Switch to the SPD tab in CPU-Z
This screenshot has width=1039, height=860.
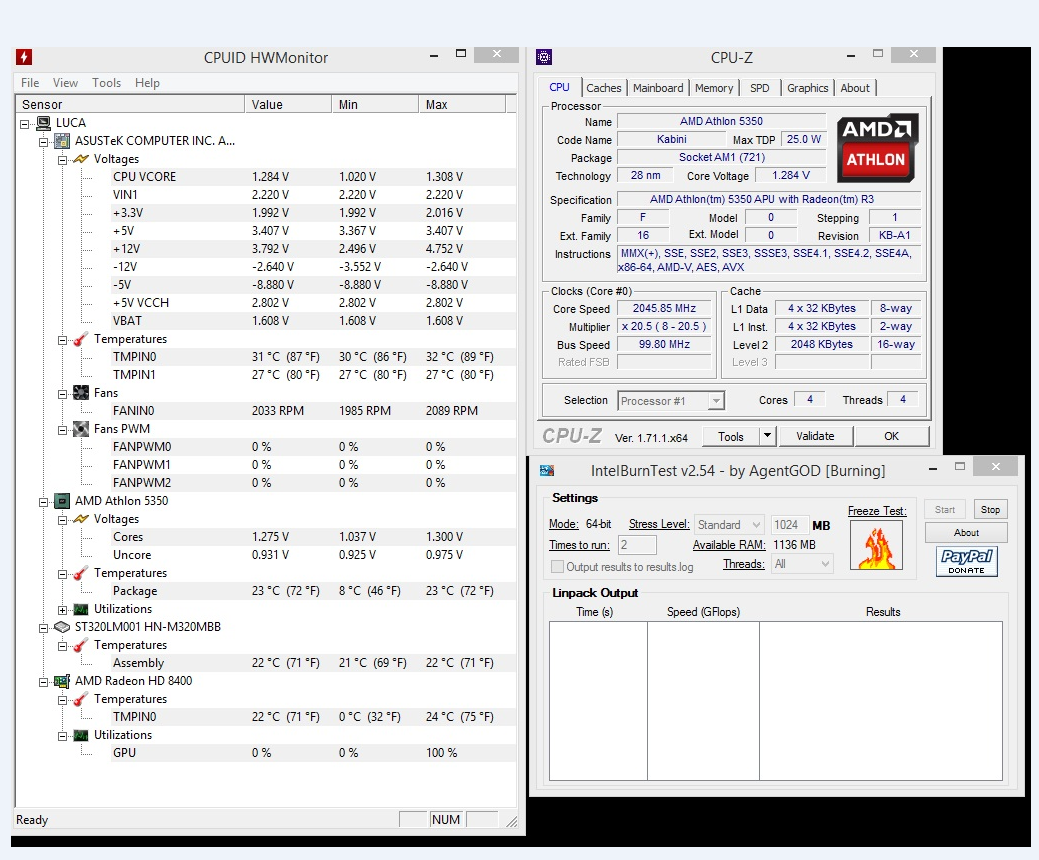tap(759, 88)
